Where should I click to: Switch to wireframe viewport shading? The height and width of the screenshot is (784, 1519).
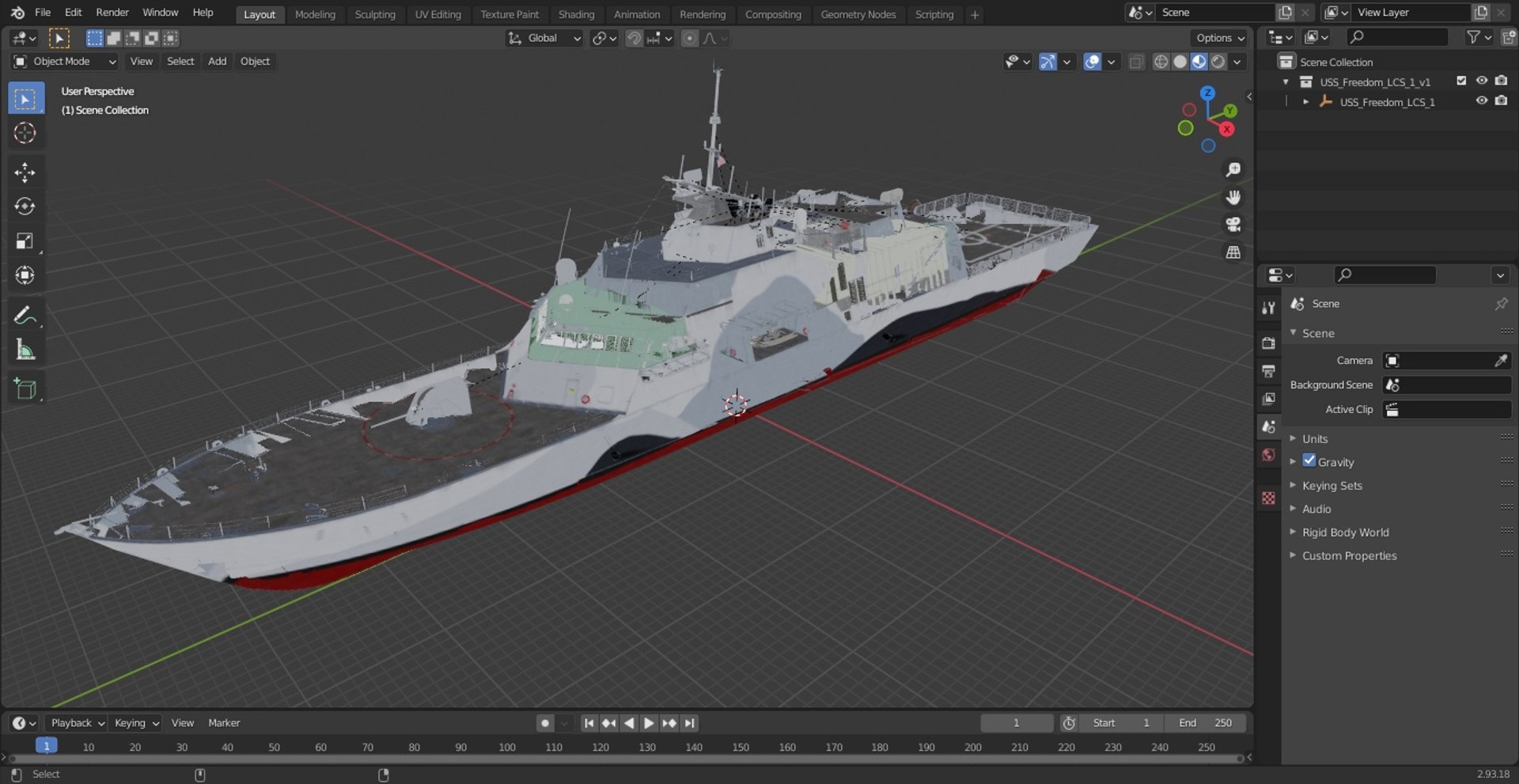pyautogui.click(x=1161, y=62)
